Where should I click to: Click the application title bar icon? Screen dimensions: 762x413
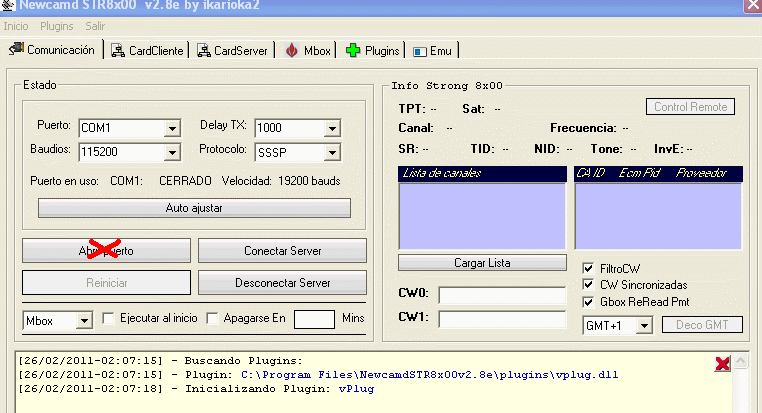(8, 5)
